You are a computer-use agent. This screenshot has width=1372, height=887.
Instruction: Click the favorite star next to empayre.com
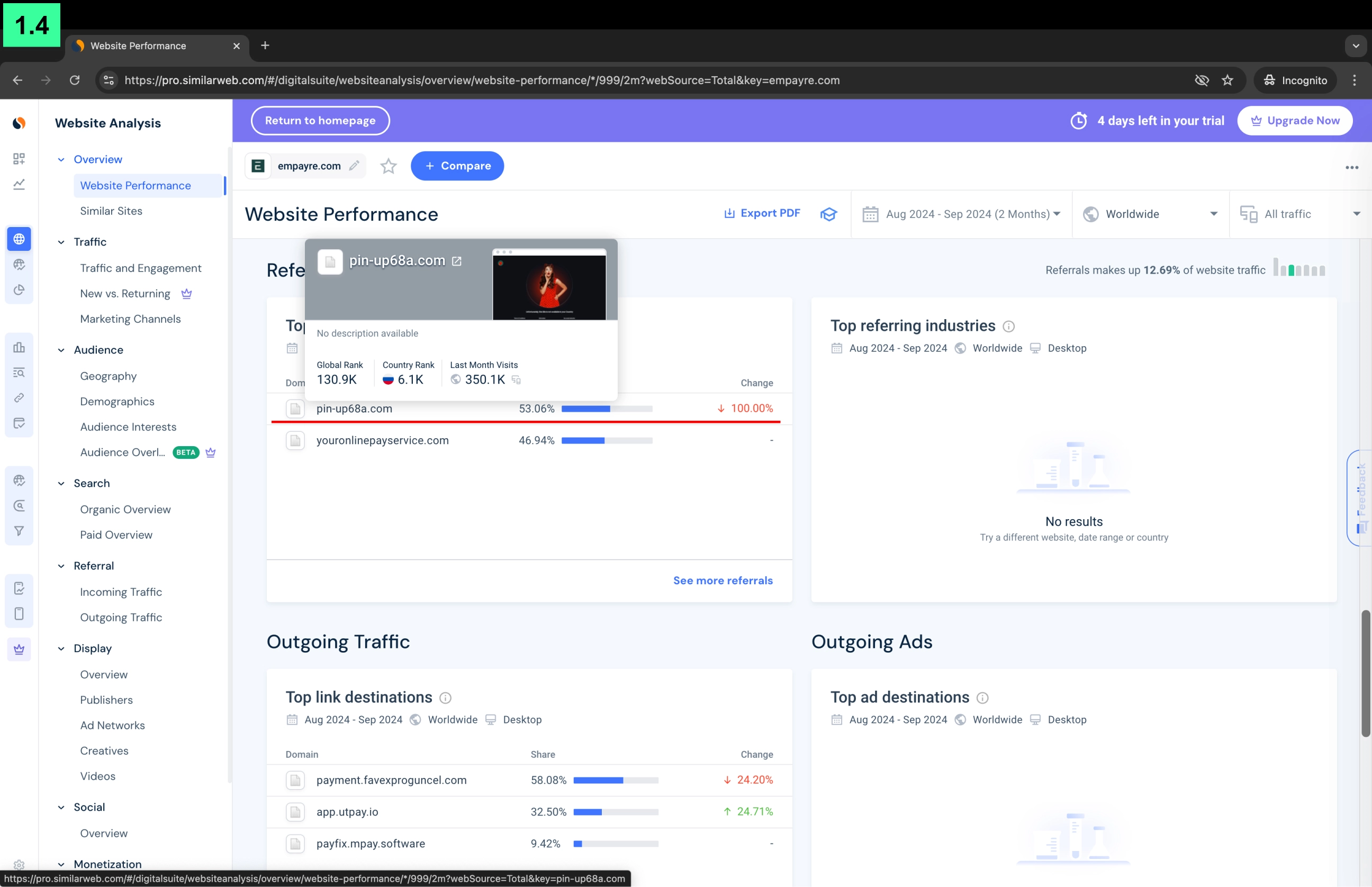(x=388, y=167)
